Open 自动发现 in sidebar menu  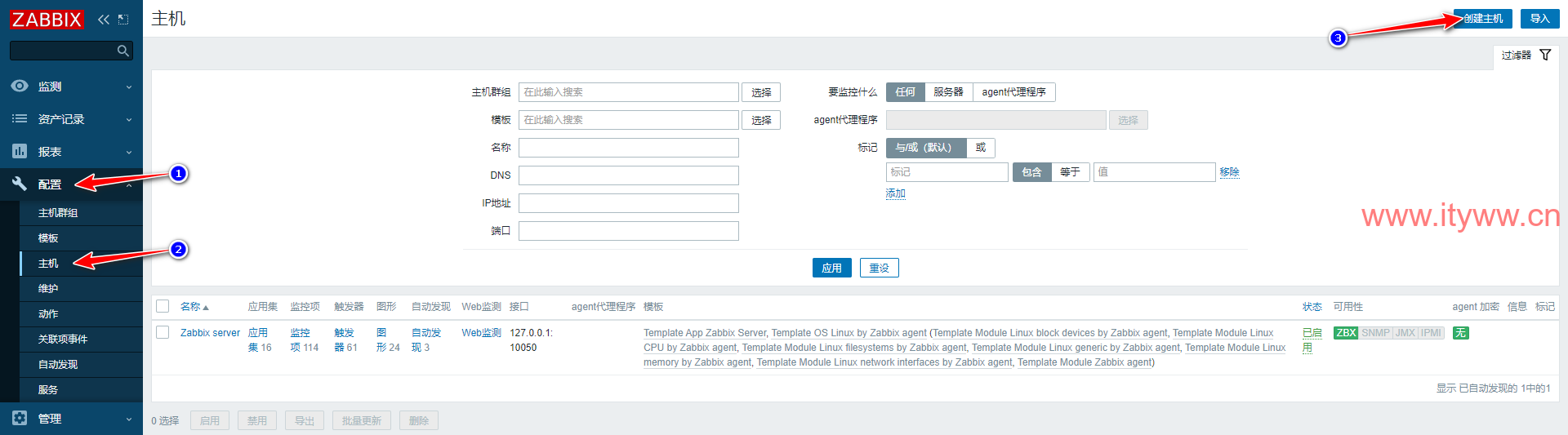coord(81,364)
